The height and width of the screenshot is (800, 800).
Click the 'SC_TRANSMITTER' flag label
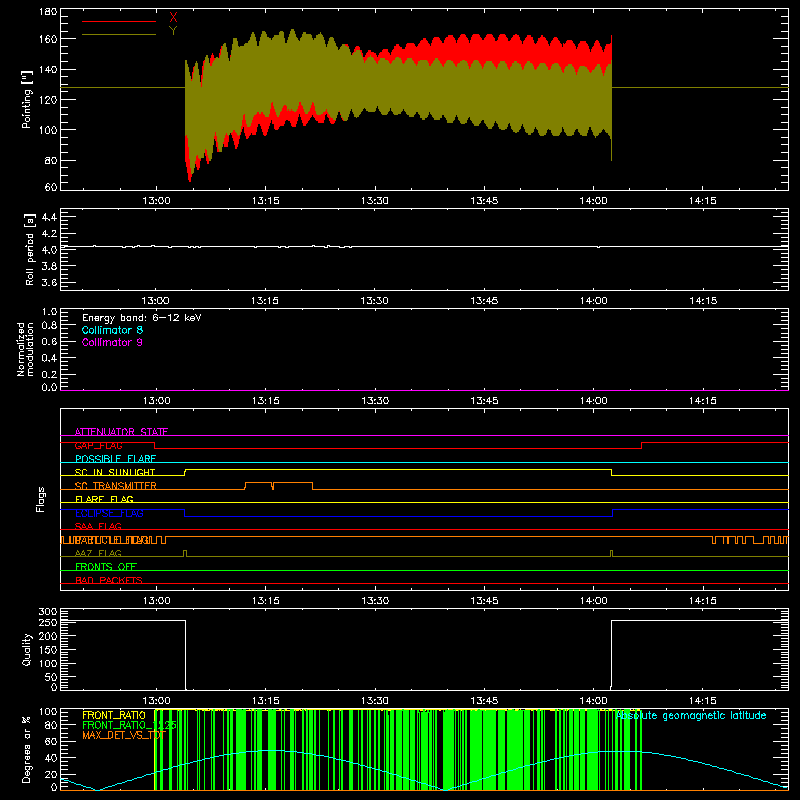click(x=116, y=486)
